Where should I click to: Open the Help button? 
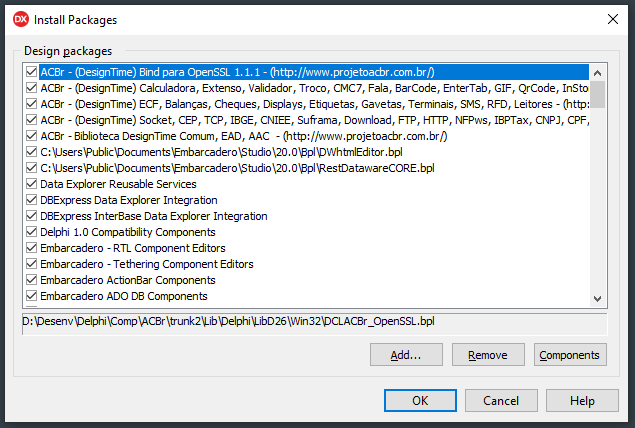coord(582,400)
